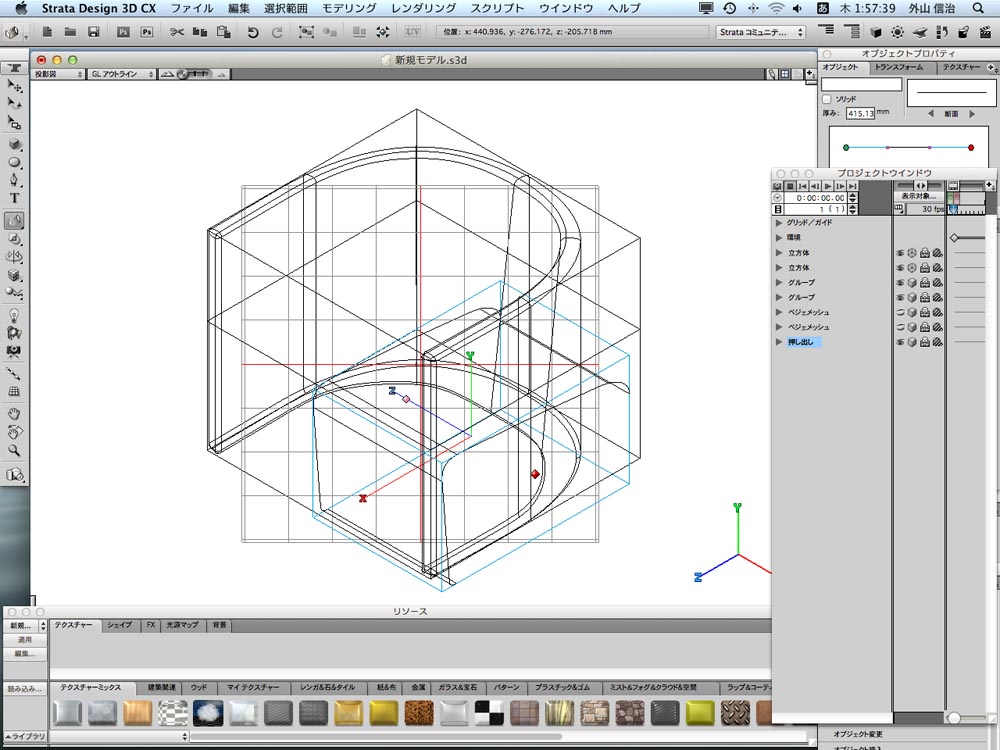Click the Stop button in Project Window
Image resolution: width=1000 pixels, height=750 pixels.
790,186
